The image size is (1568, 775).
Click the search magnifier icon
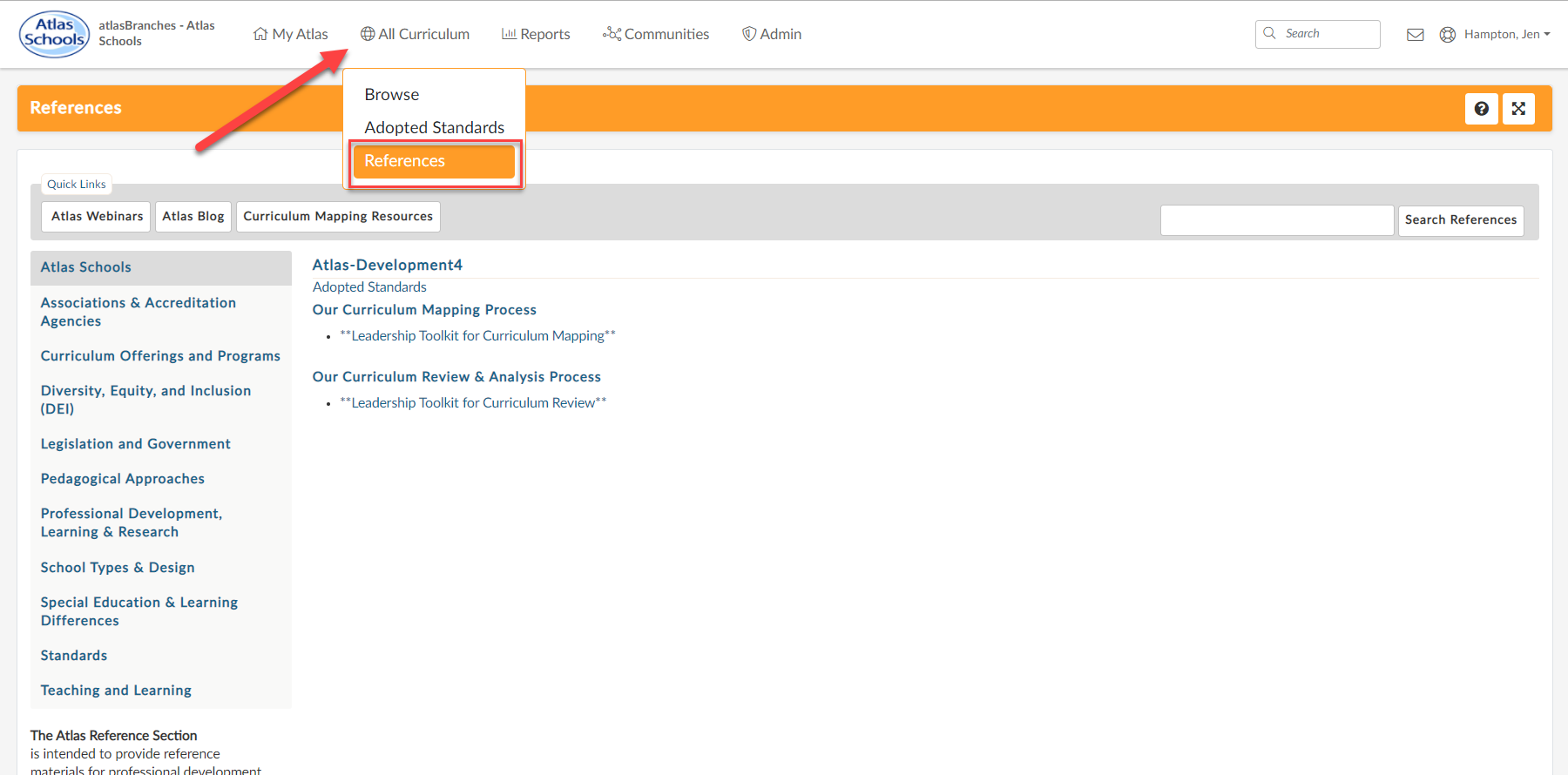pyautogui.click(x=1269, y=33)
